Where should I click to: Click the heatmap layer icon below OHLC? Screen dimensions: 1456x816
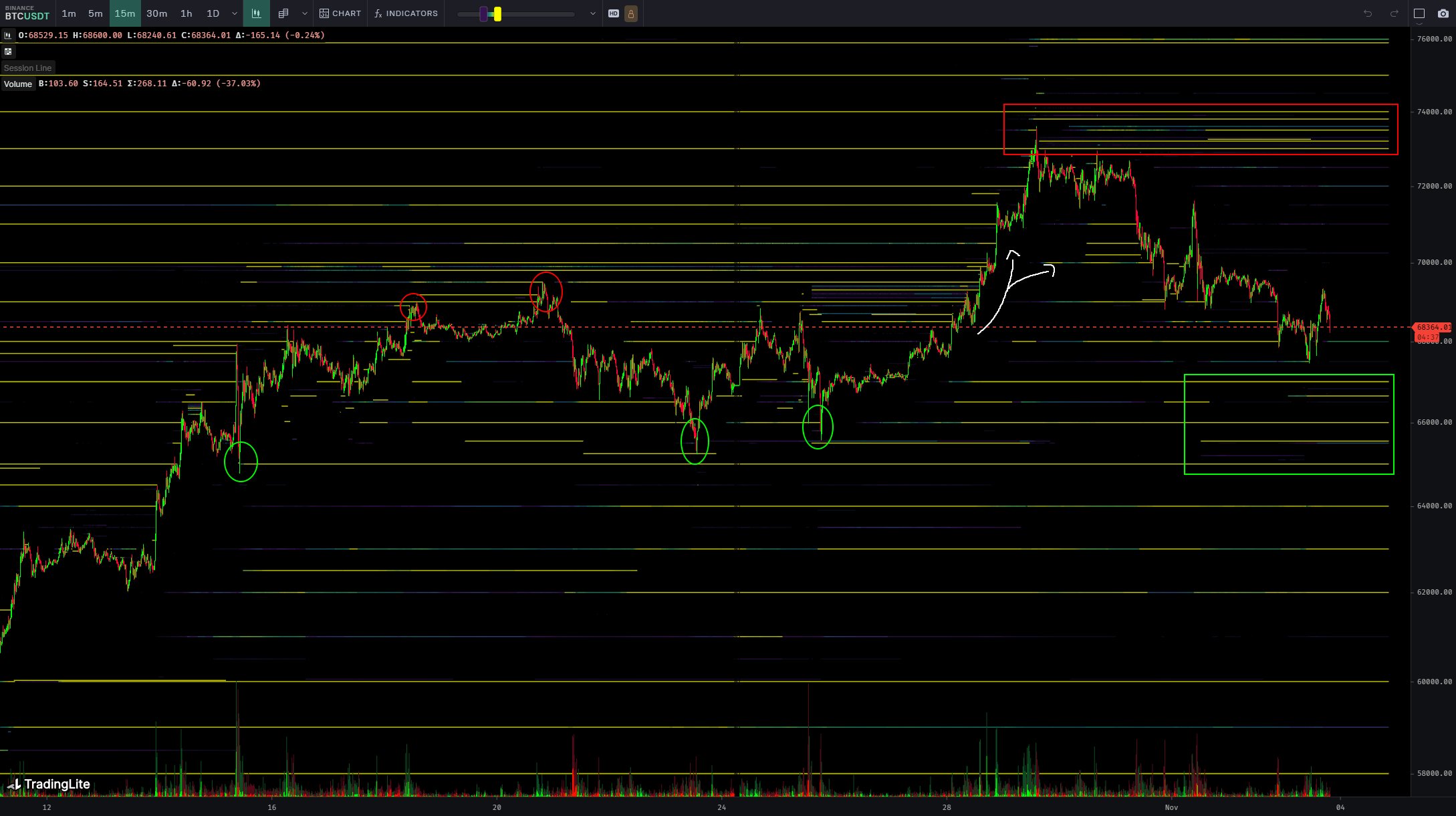click(8, 52)
